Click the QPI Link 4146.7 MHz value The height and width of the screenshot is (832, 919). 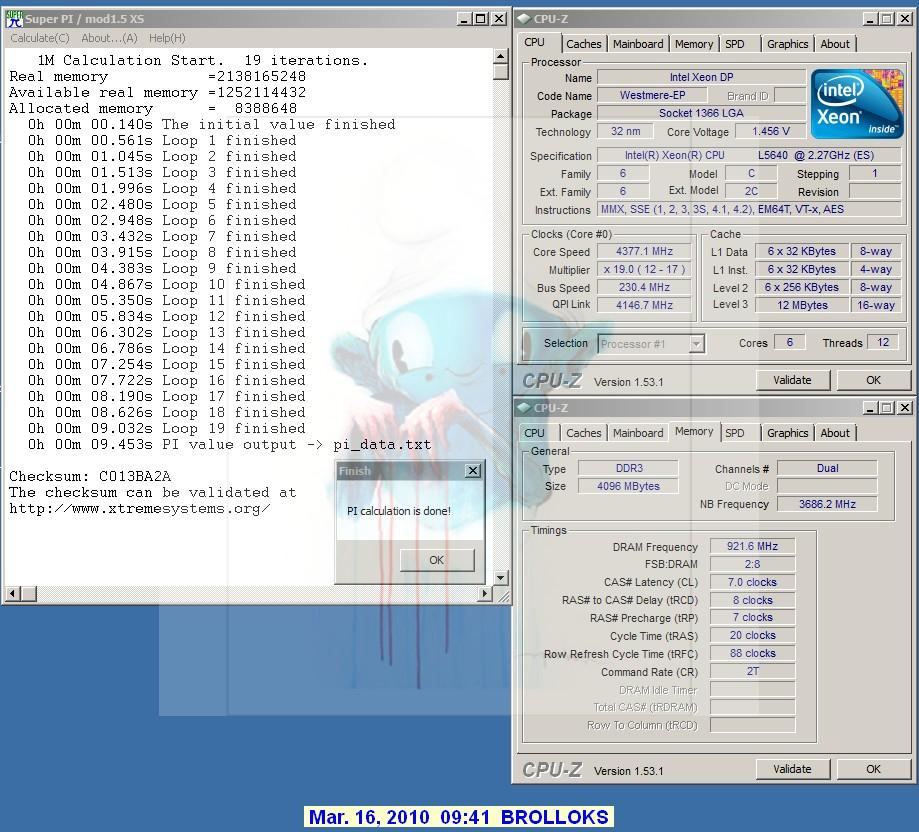[x=644, y=305]
